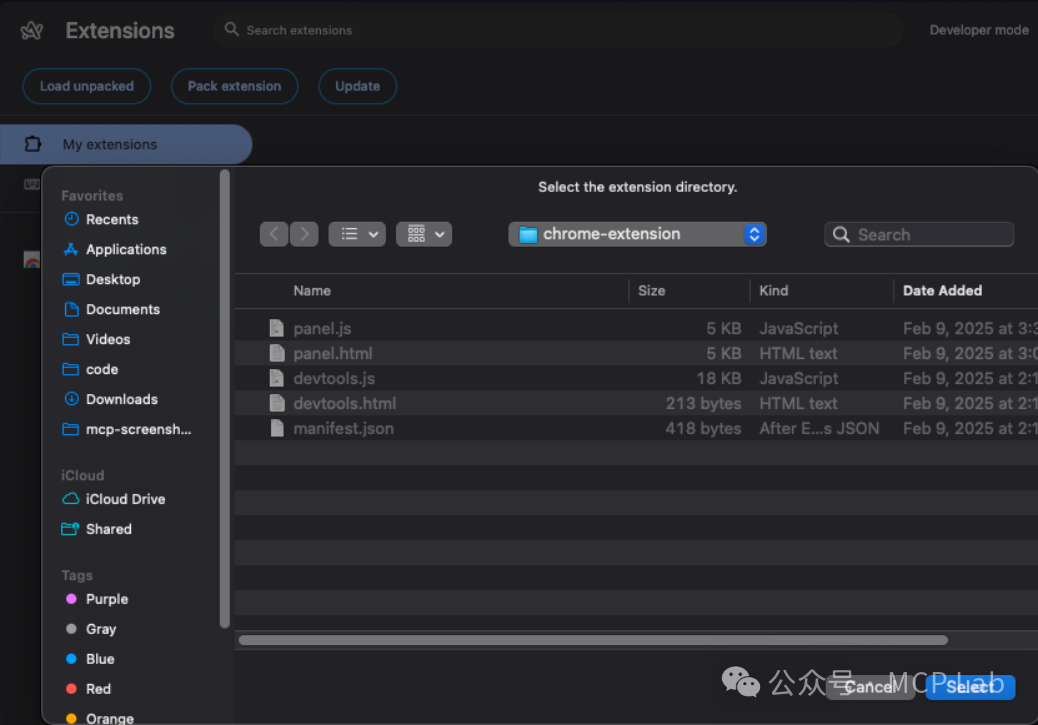Select panel.js file name
The height and width of the screenshot is (725, 1038).
click(322, 328)
